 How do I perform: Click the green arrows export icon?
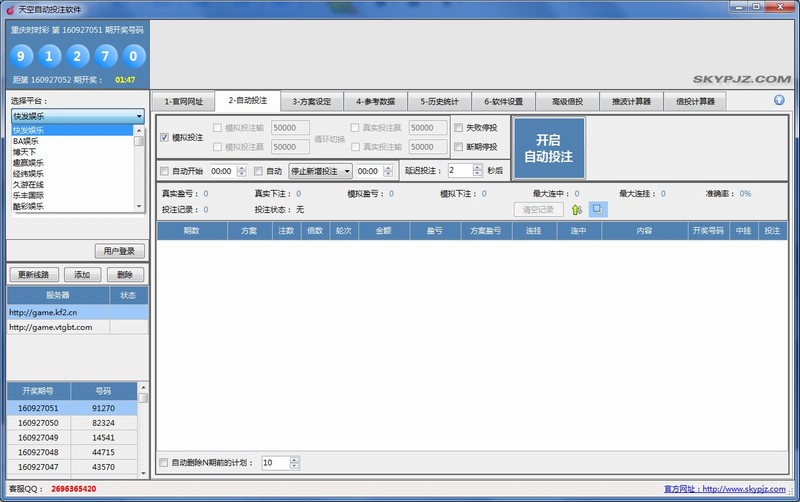pyautogui.click(x=577, y=209)
